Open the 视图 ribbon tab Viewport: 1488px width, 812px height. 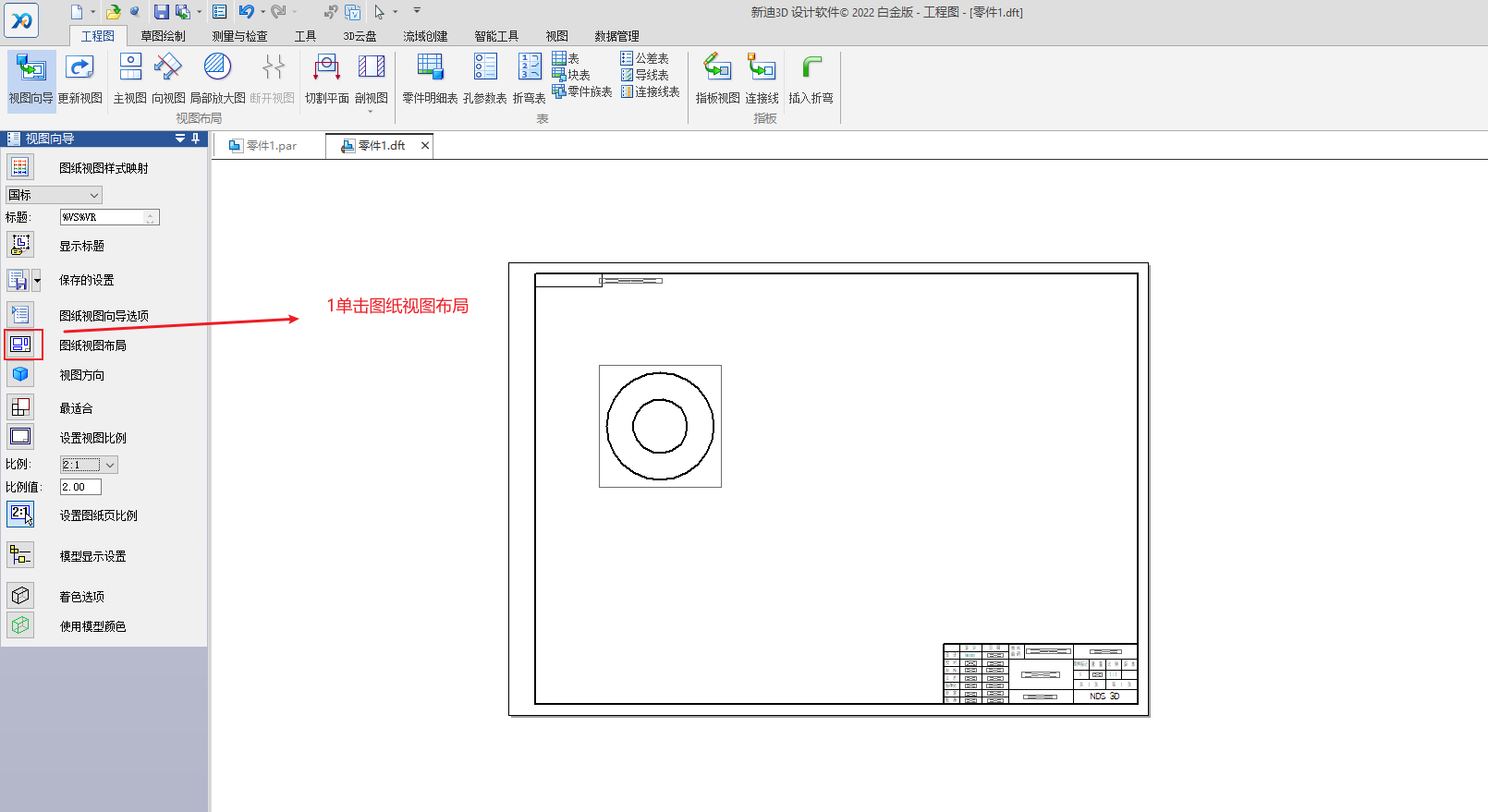click(x=556, y=36)
